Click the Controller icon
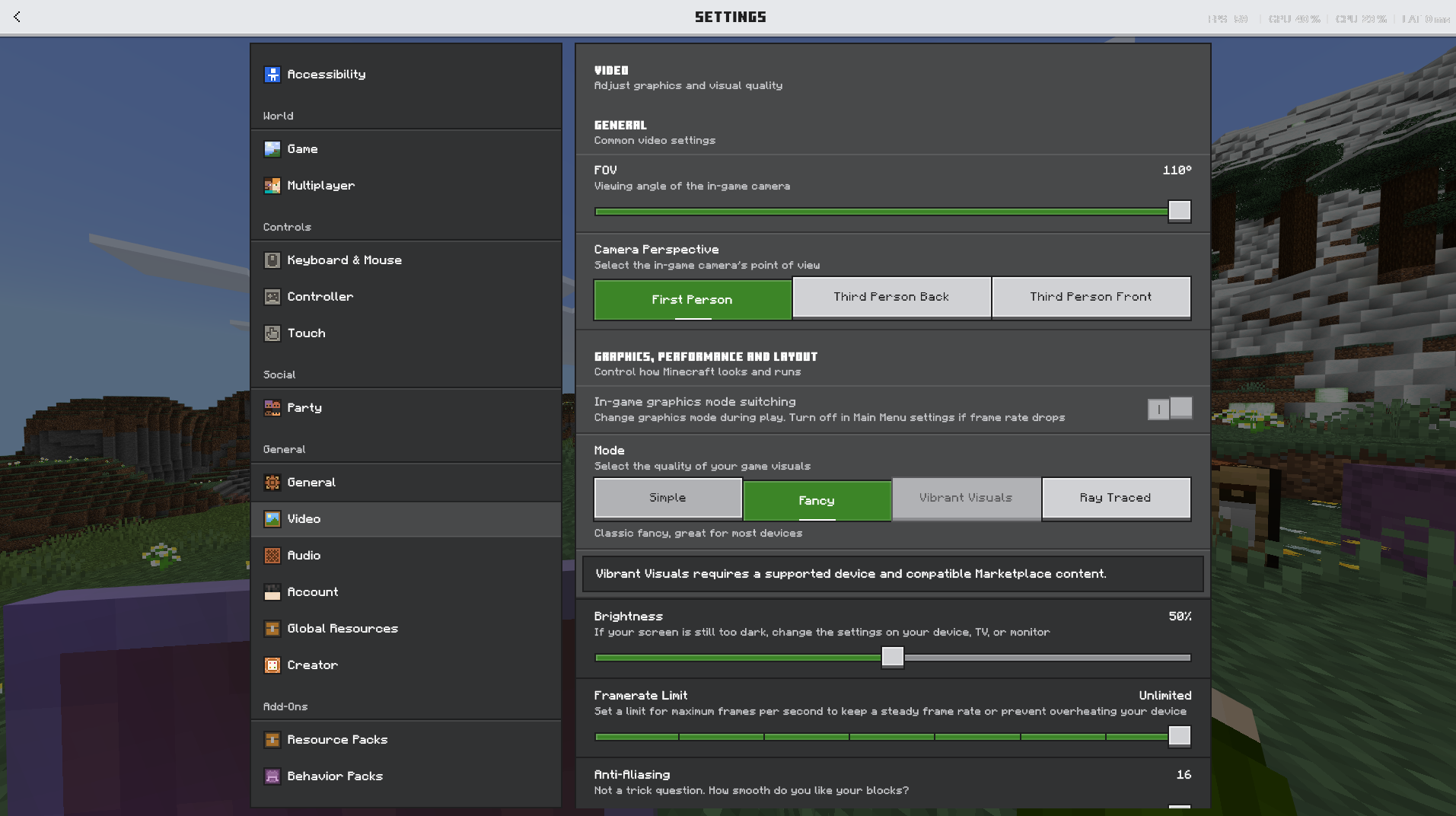Image resolution: width=1456 pixels, height=816 pixels. tap(272, 297)
